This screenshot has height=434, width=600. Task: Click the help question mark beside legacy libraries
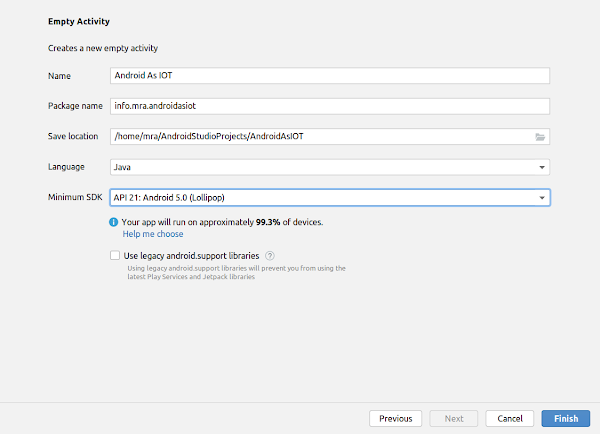(270, 256)
